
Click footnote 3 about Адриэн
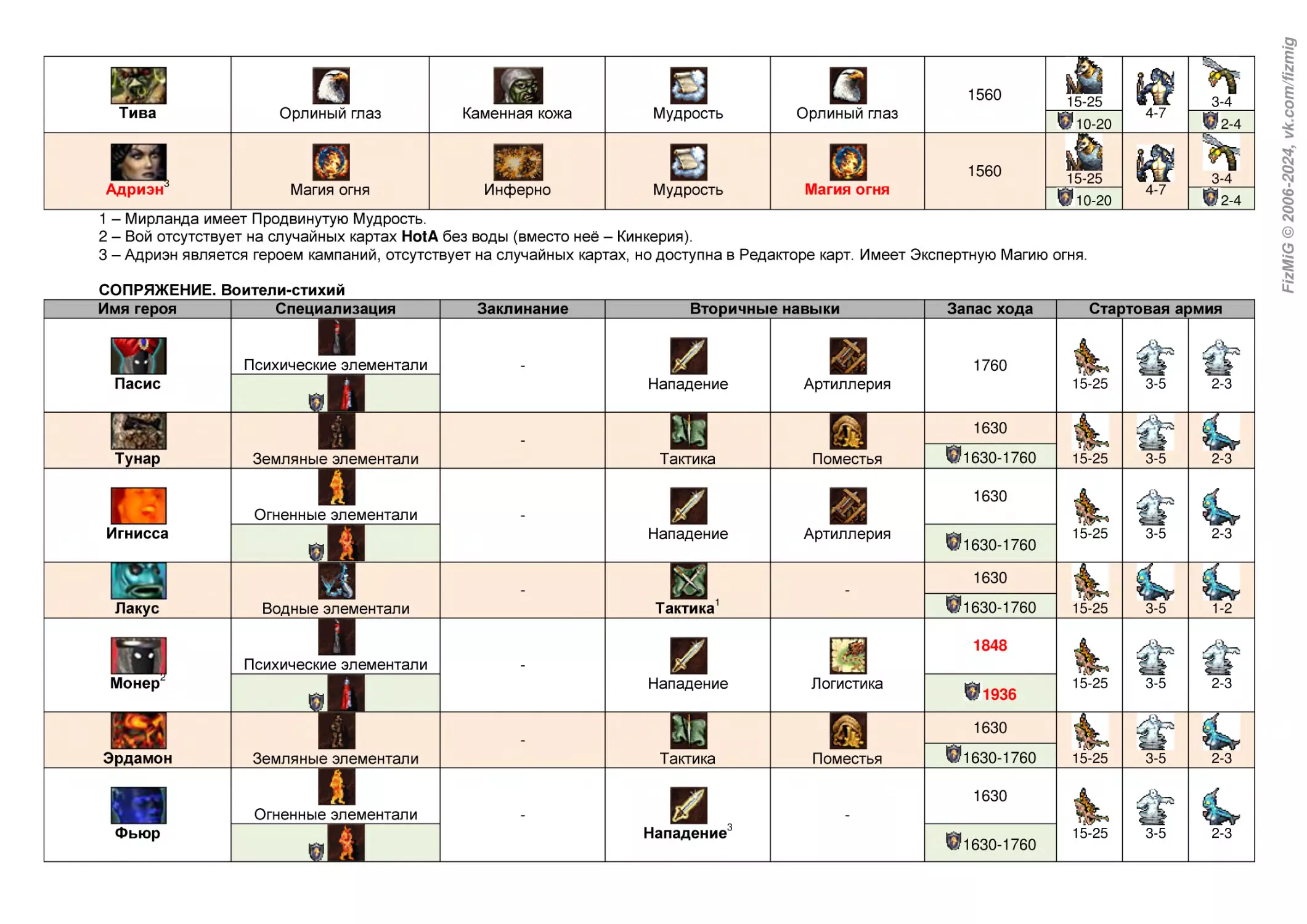tap(593, 254)
